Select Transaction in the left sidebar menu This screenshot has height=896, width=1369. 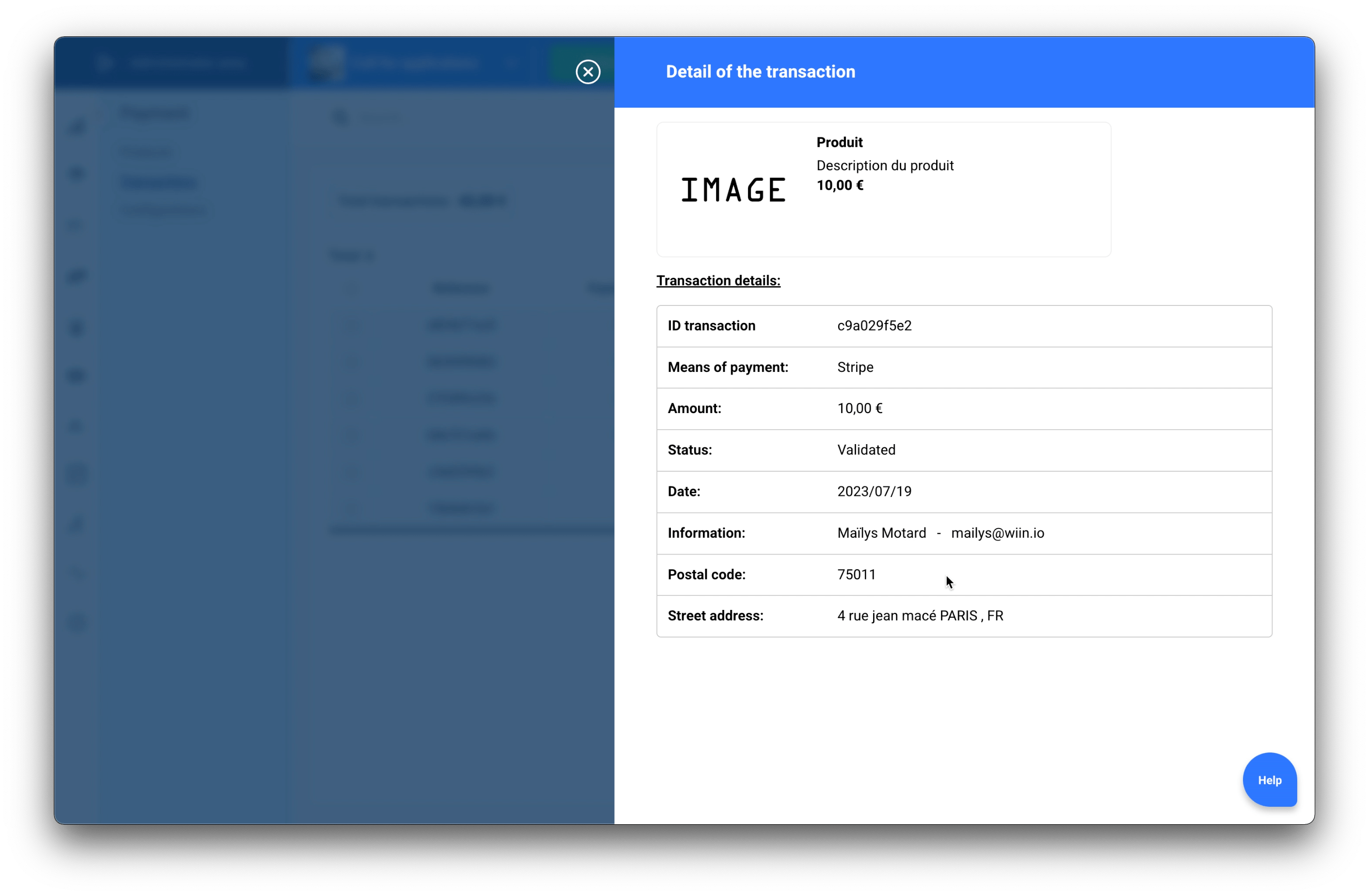point(159,182)
